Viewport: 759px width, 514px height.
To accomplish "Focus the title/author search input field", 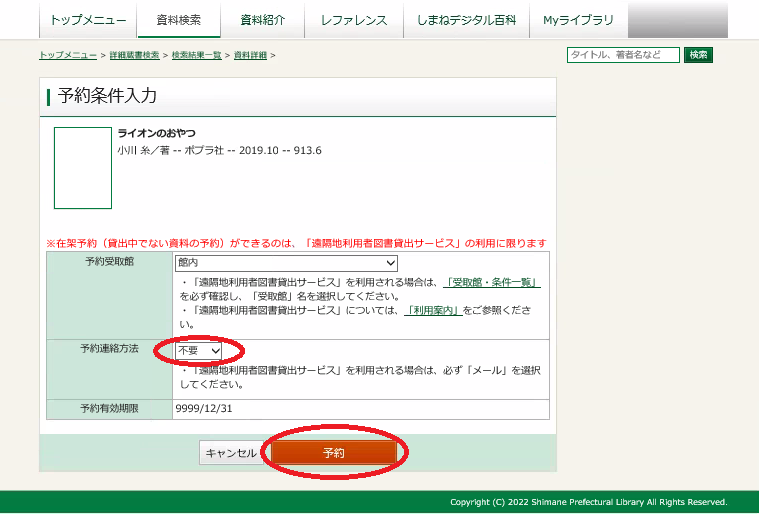I will tap(622, 55).
